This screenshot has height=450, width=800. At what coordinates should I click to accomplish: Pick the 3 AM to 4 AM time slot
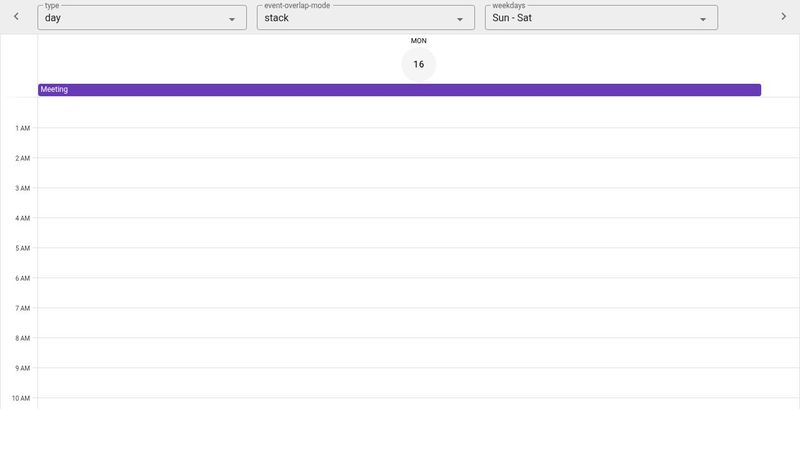click(x=418, y=203)
